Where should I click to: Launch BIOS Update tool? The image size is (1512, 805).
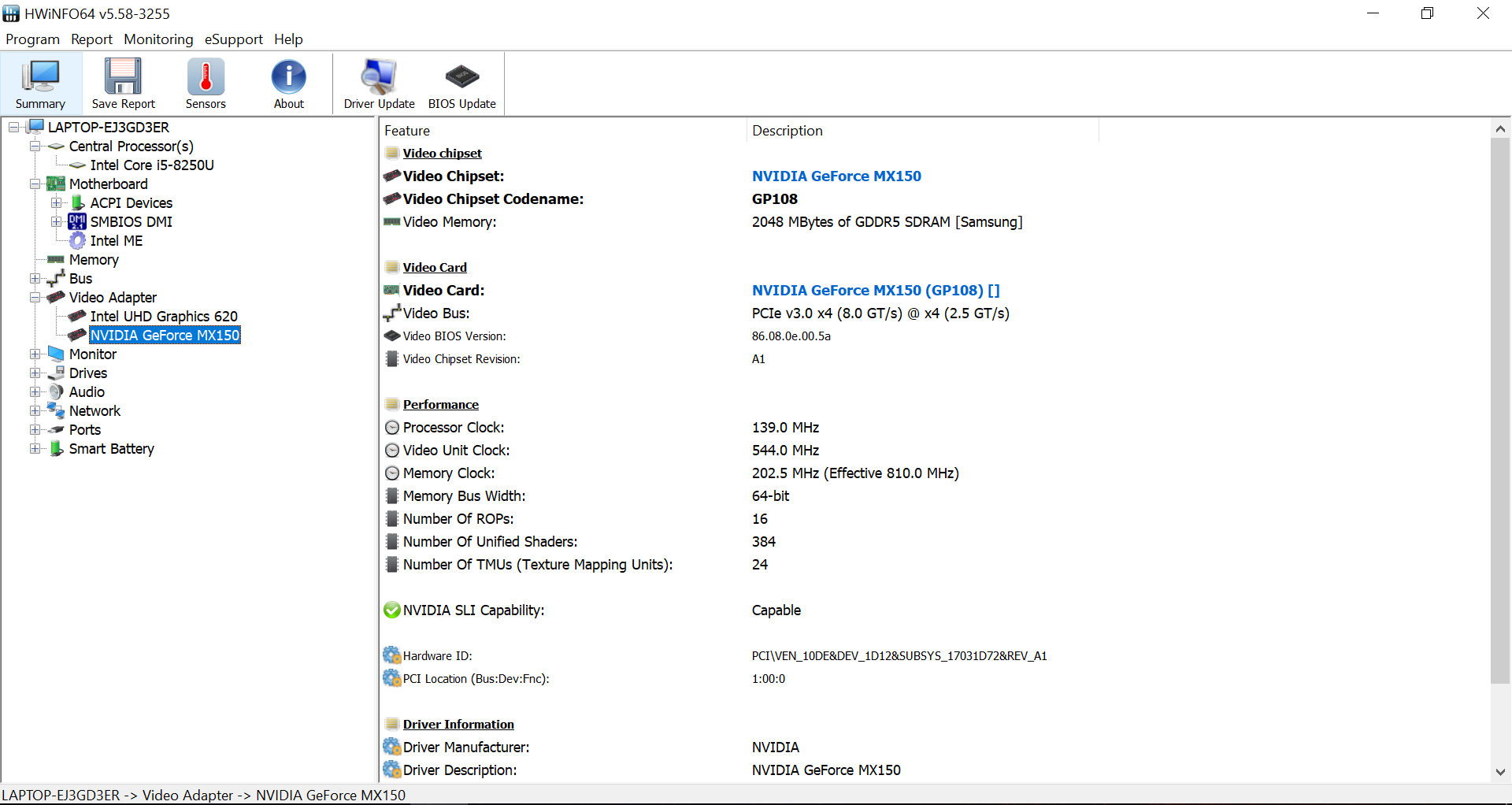pos(461,83)
